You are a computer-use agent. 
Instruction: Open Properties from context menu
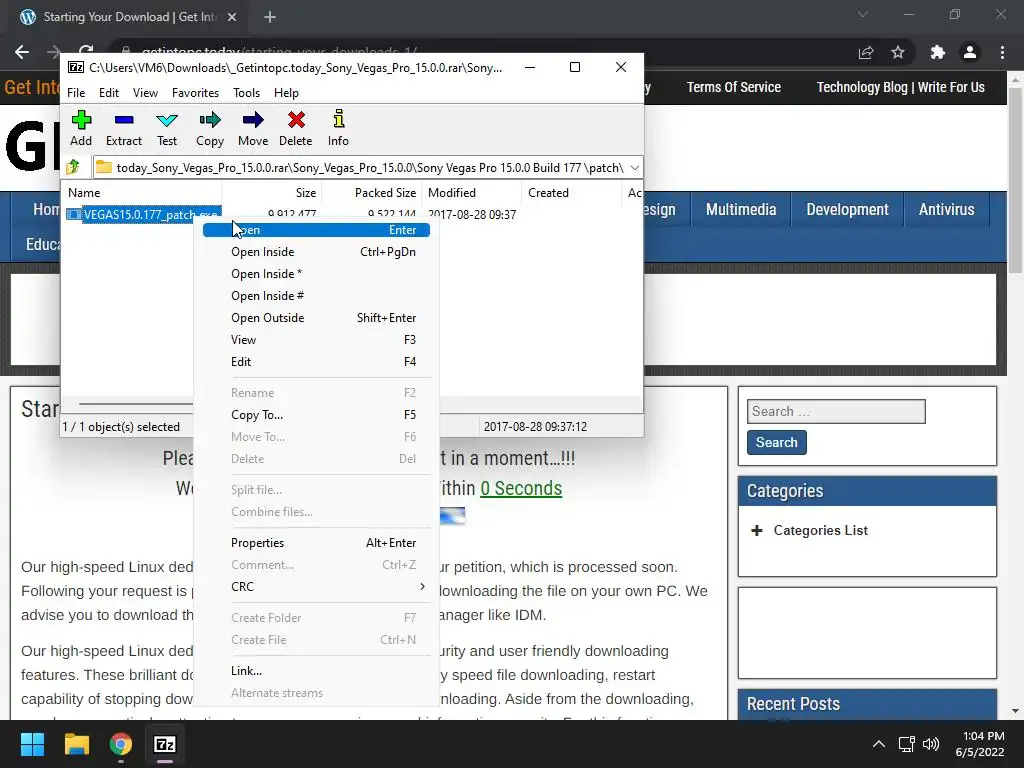316,543
